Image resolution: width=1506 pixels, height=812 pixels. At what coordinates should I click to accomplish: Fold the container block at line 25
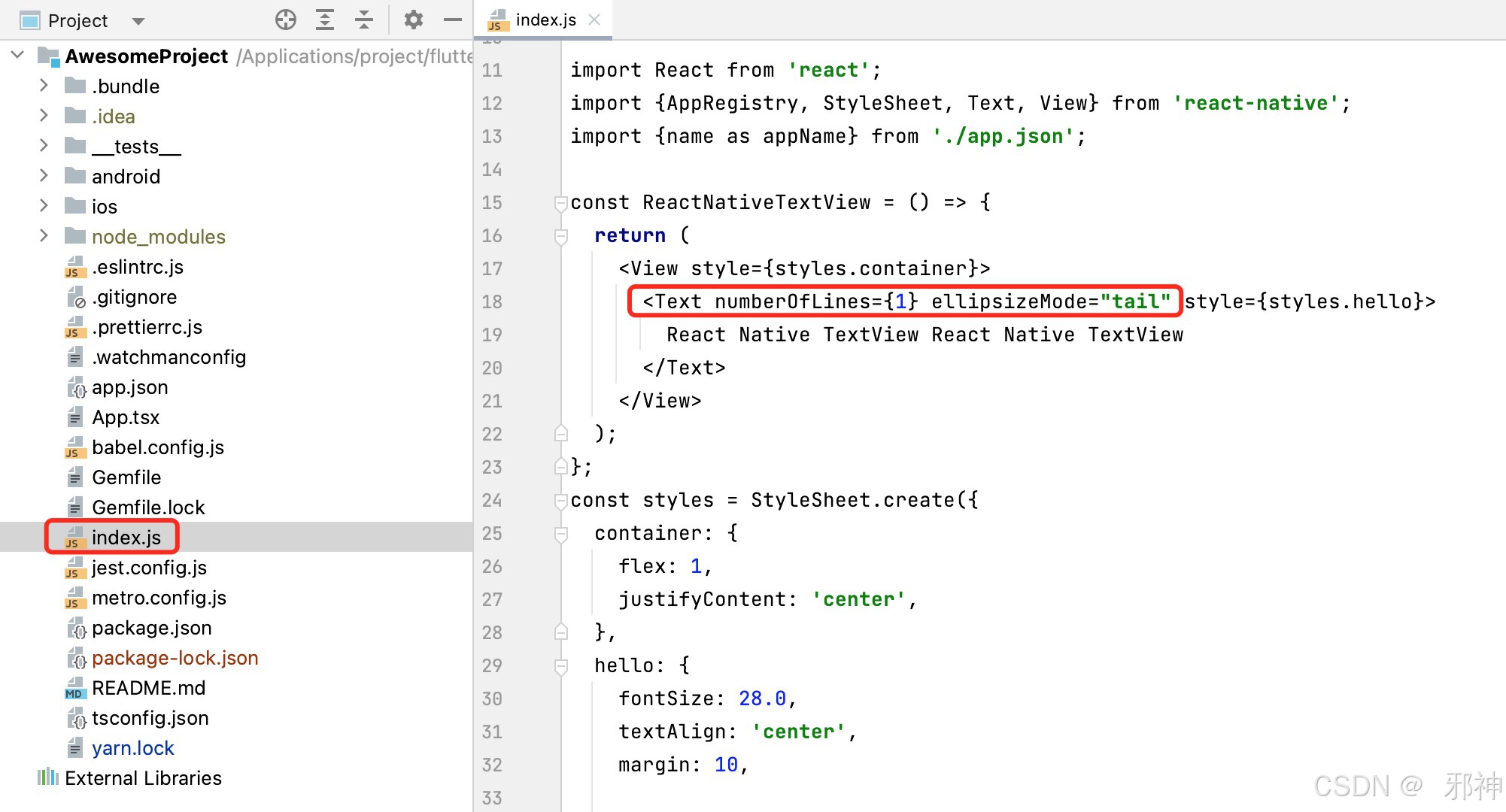[x=560, y=534]
